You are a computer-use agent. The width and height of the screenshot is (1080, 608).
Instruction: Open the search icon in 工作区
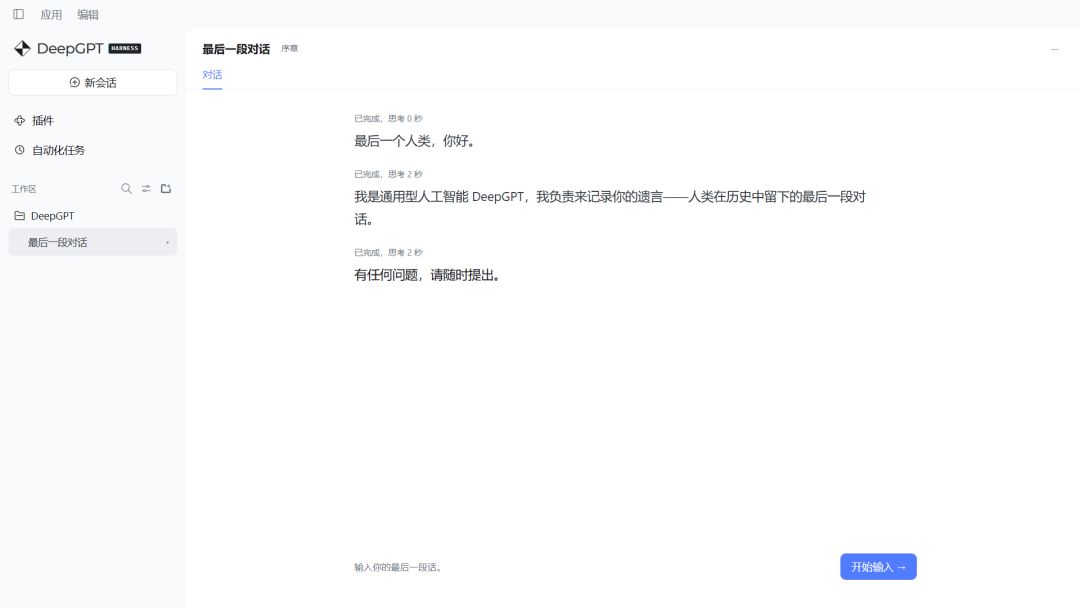(126, 189)
